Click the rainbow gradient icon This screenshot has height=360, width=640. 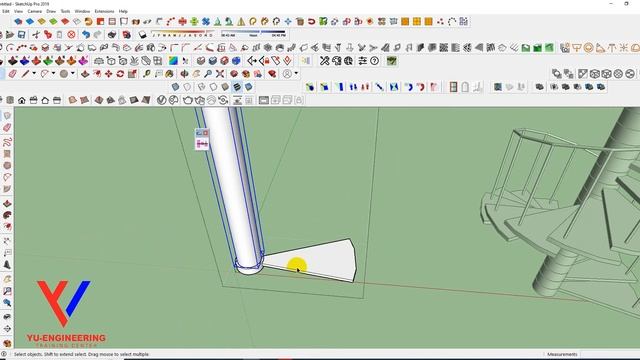tap(173, 61)
